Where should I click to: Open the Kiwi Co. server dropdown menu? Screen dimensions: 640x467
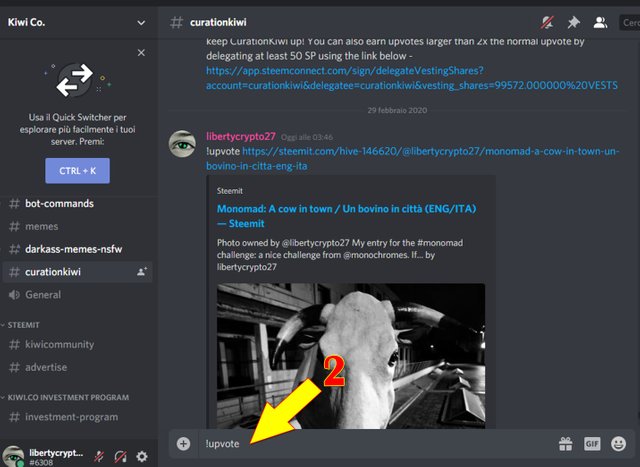coord(141,23)
